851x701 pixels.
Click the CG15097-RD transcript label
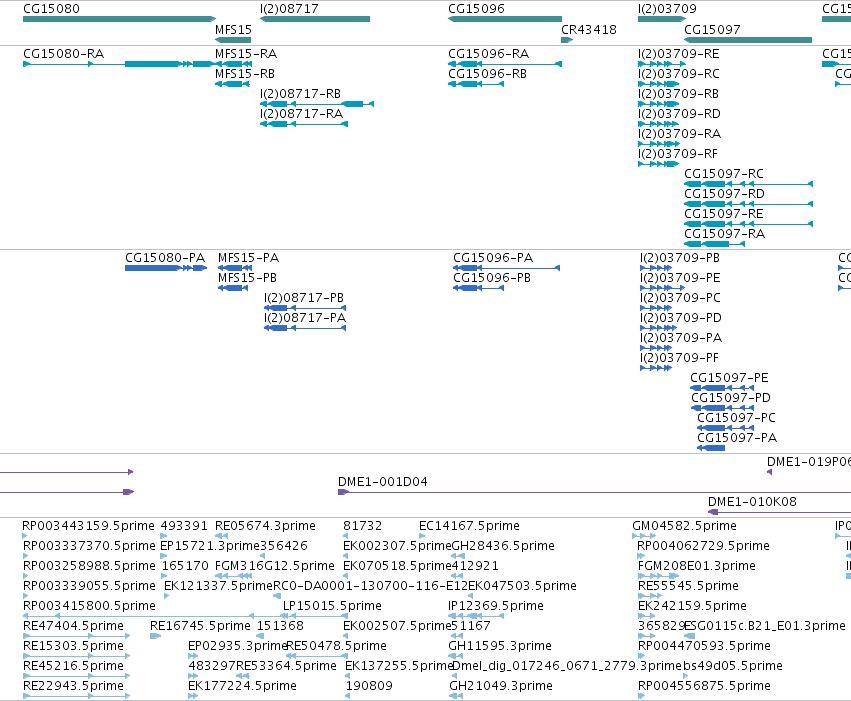pyautogui.click(x=724, y=194)
